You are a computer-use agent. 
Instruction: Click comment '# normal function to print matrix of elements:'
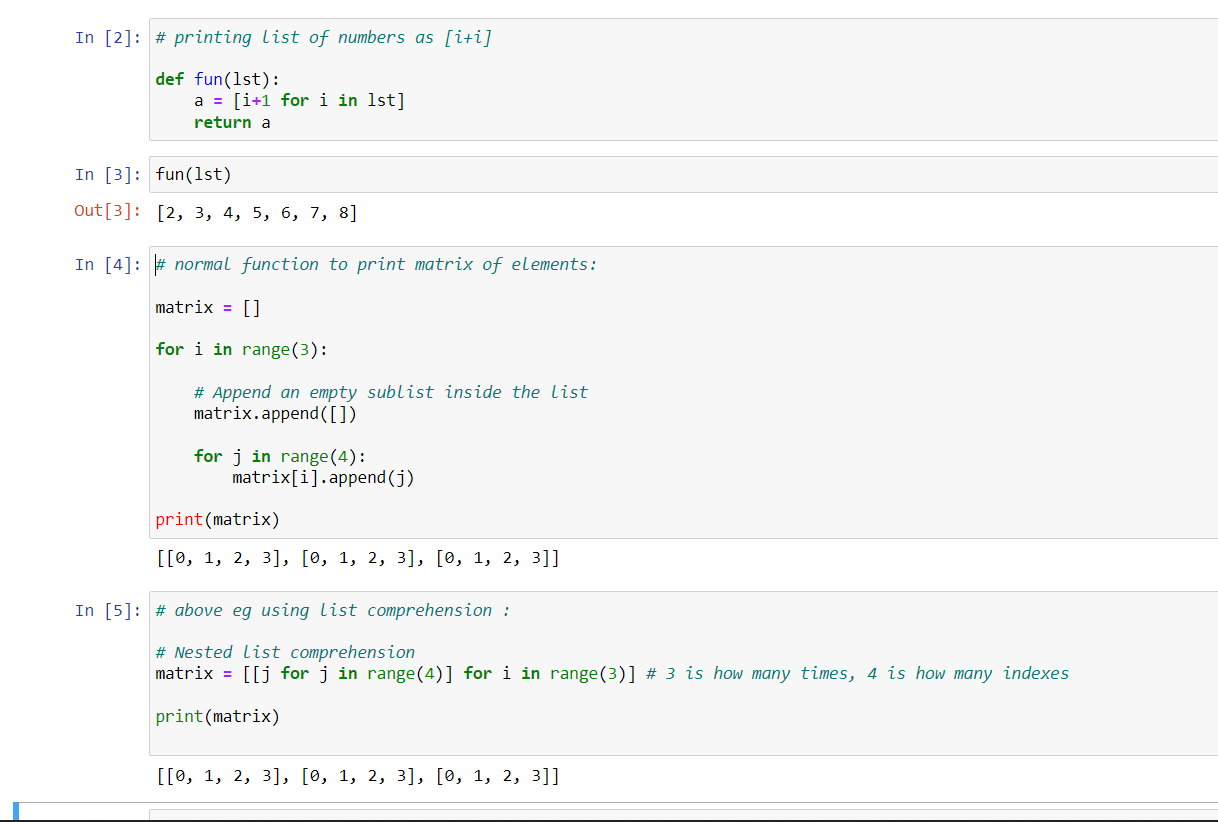click(376, 265)
